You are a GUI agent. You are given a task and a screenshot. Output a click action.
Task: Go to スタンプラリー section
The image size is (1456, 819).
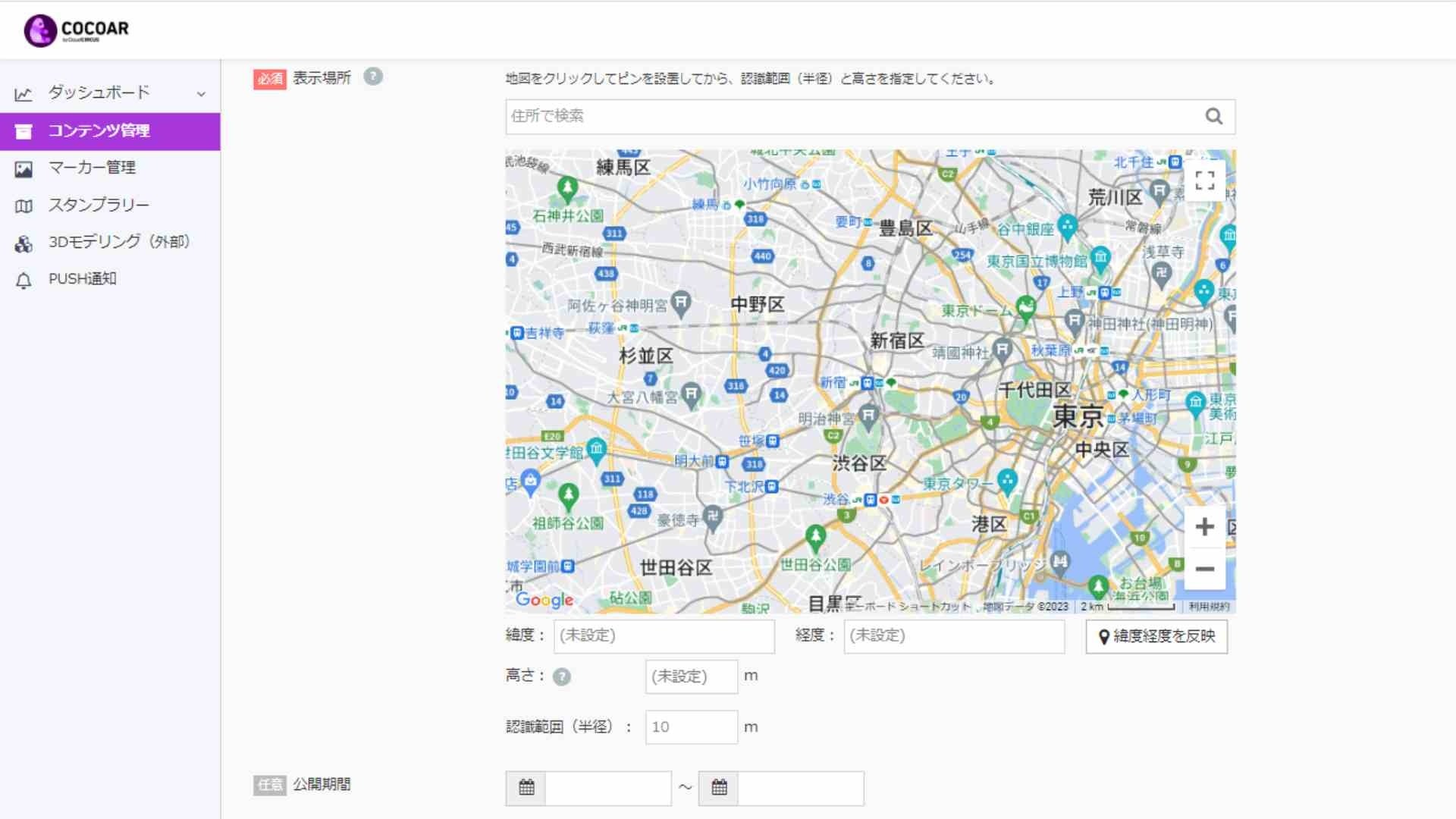coord(99,205)
